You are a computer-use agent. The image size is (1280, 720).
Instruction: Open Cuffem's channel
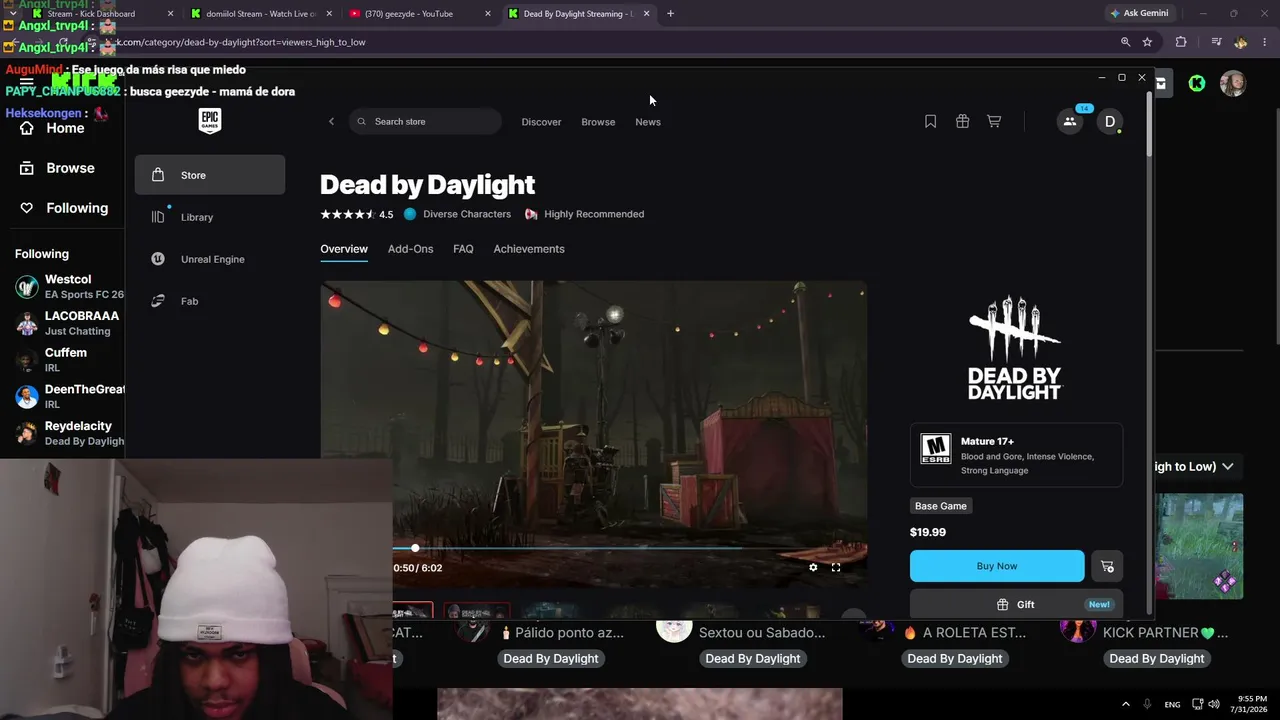pyautogui.click(x=69, y=360)
